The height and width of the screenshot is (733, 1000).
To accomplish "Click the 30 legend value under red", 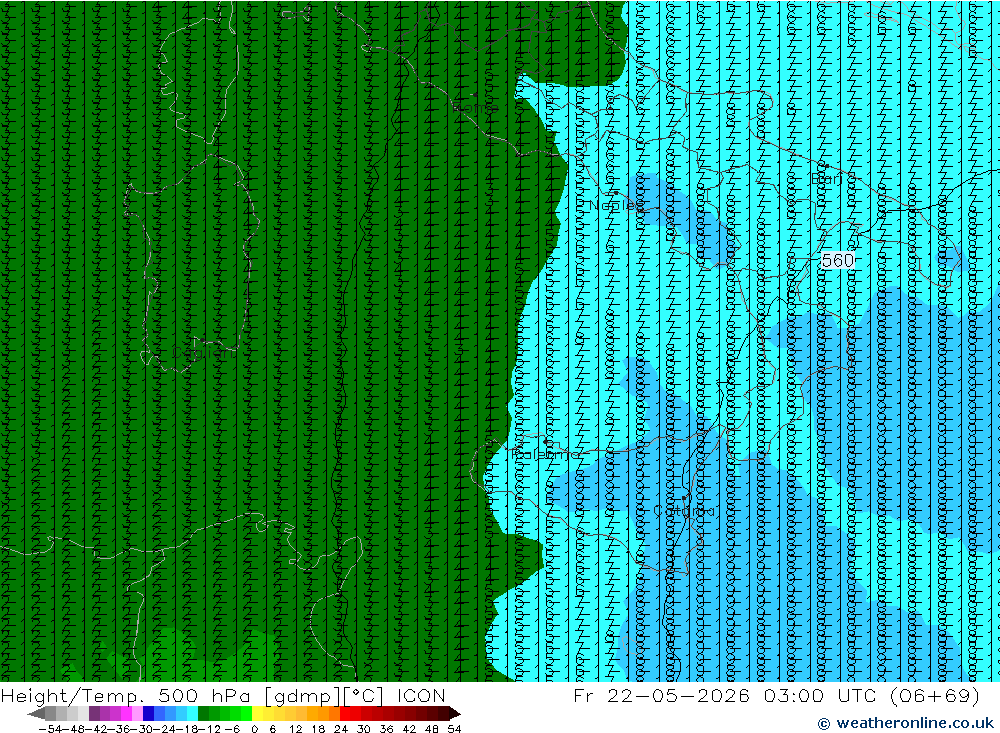I will click(x=364, y=729).
